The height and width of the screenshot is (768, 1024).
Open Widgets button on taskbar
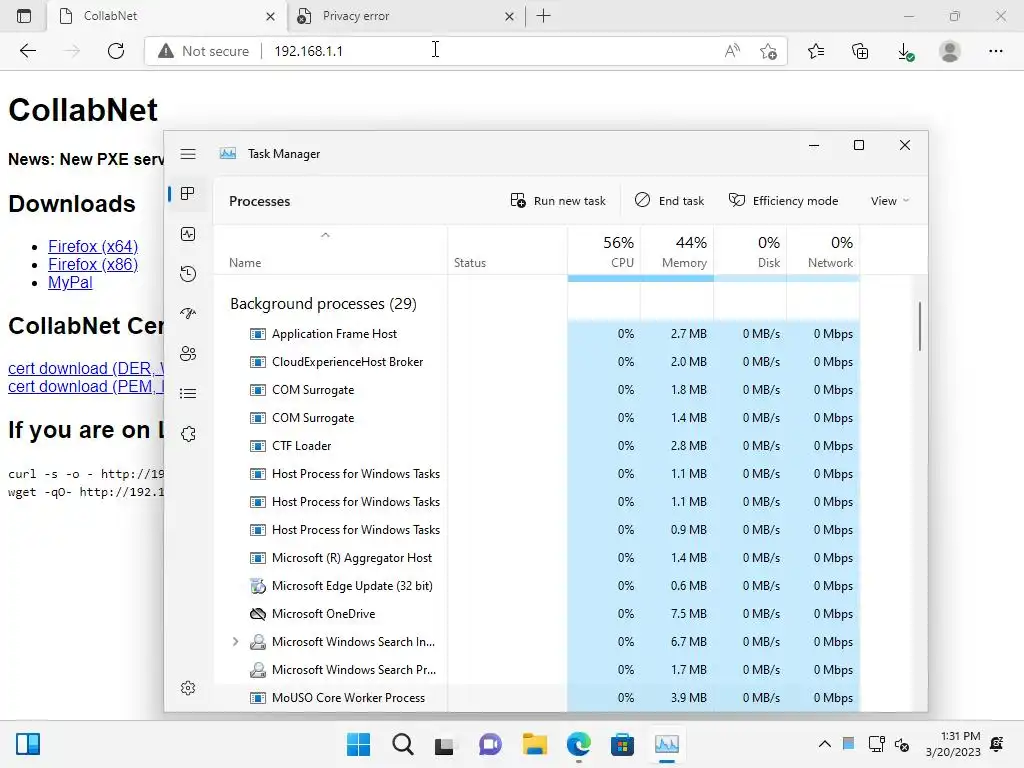click(28, 744)
